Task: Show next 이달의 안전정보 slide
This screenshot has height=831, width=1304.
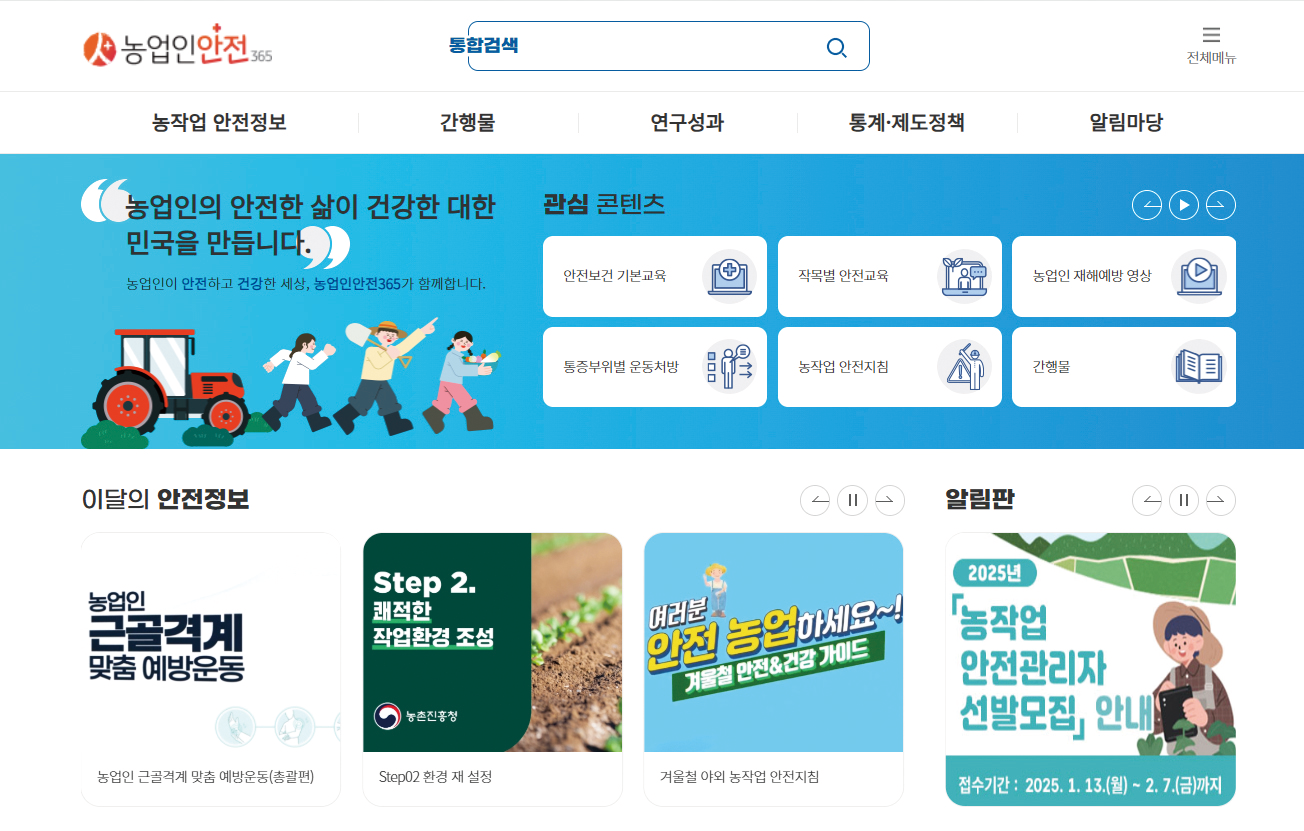Action: click(x=889, y=500)
